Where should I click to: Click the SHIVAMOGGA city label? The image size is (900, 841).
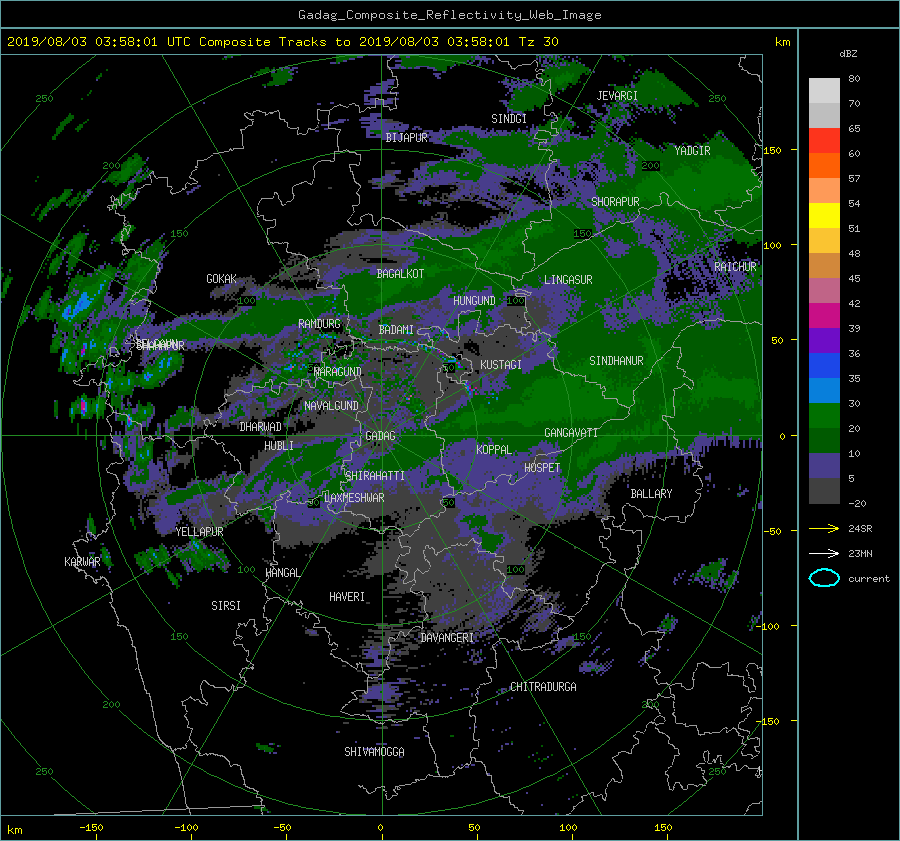click(x=374, y=751)
